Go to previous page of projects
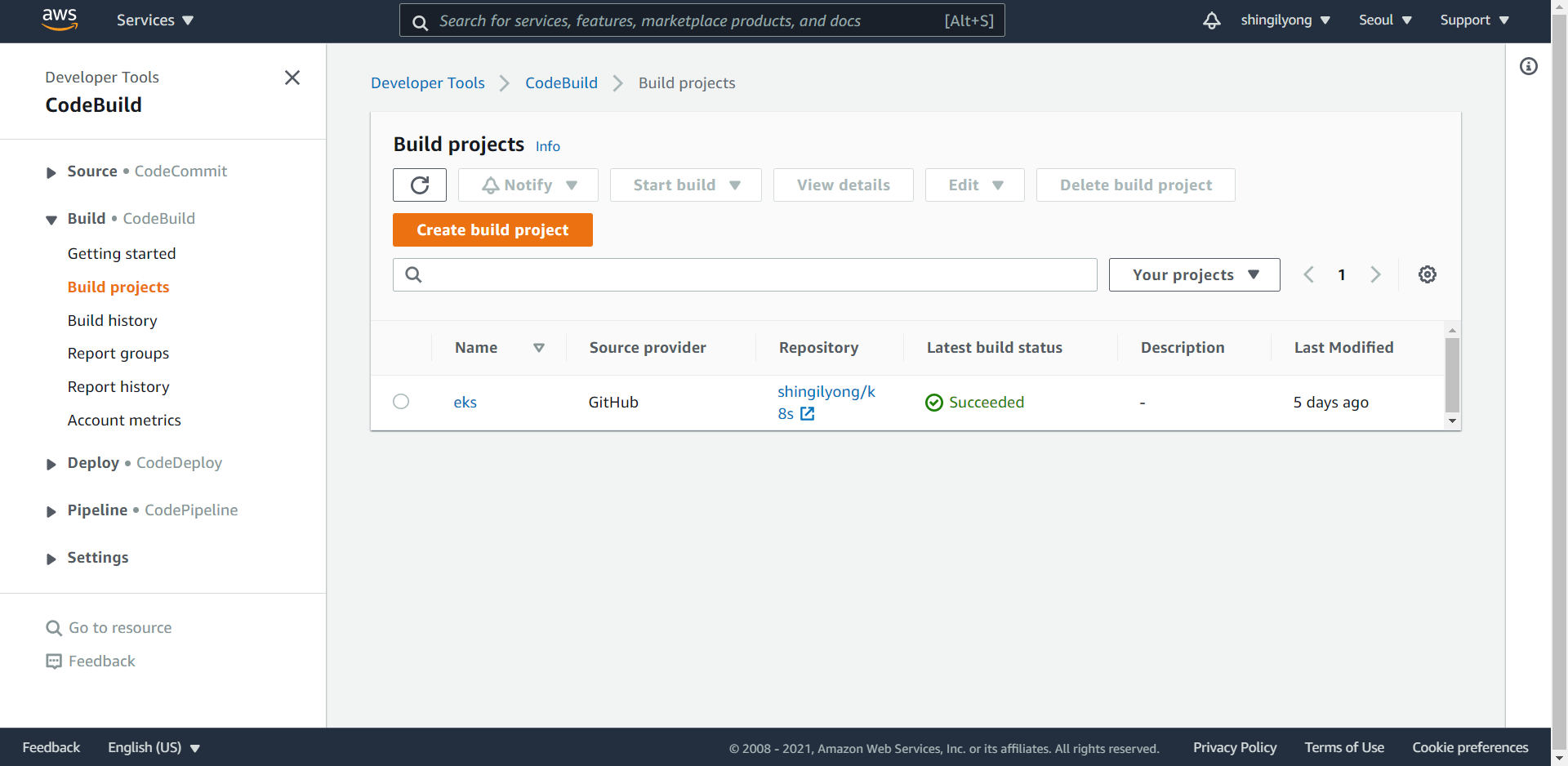 coord(1308,274)
